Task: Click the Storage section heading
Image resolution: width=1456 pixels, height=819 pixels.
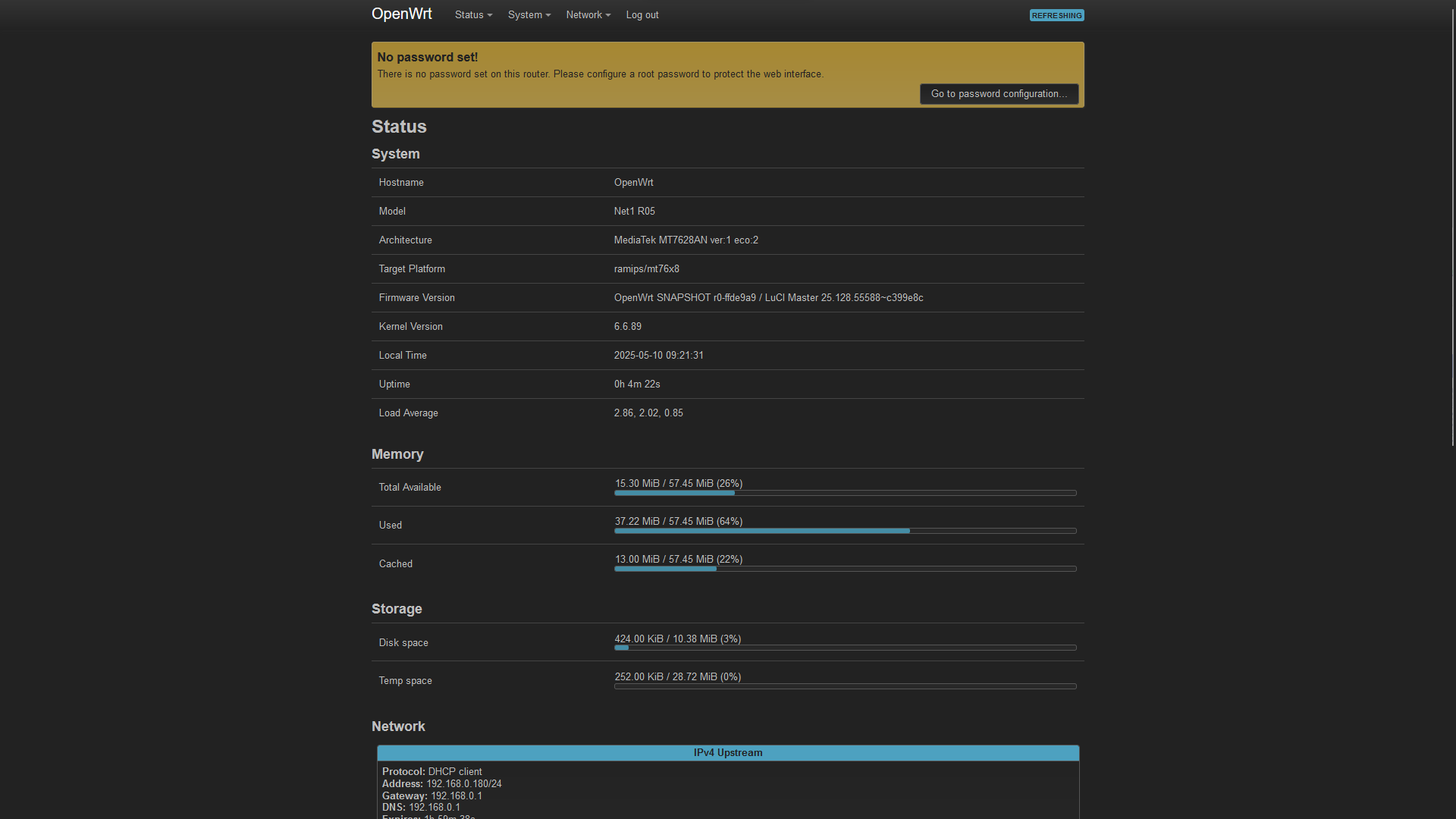Action: click(x=397, y=609)
